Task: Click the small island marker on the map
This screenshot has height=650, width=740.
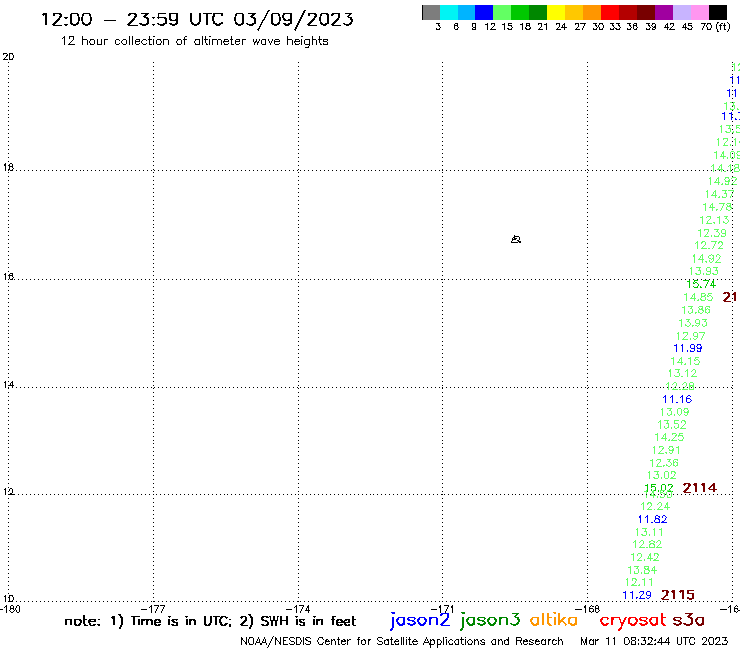Action: [516, 239]
